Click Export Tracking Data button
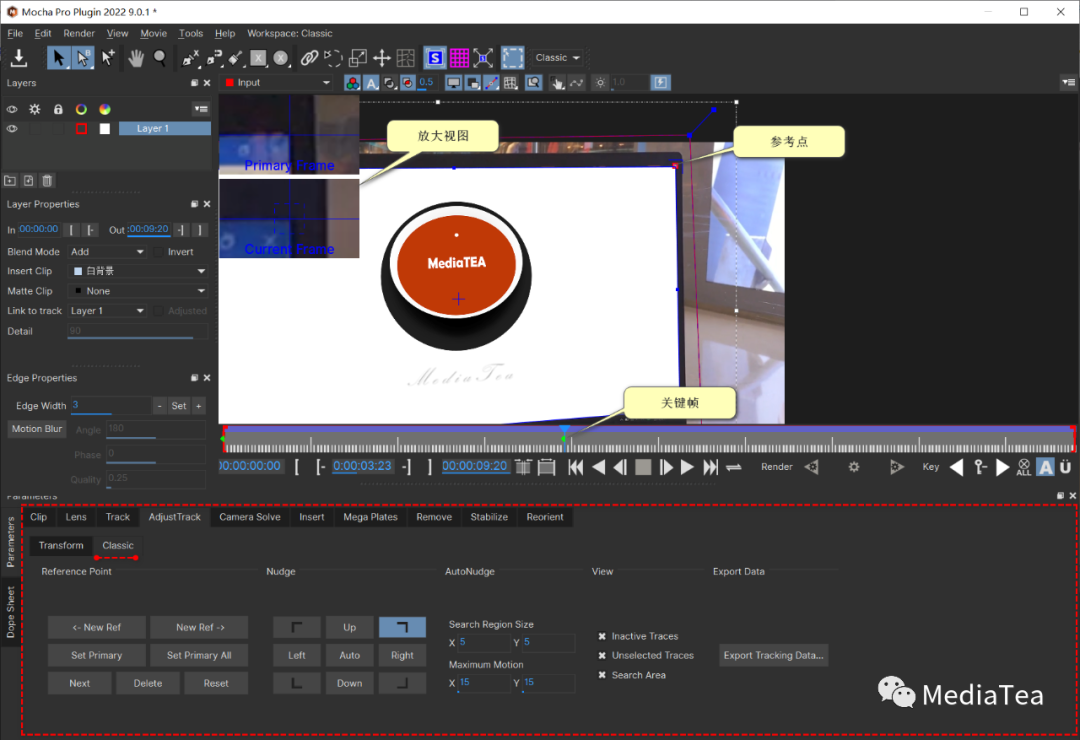The width and height of the screenshot is (1080, 740). coord(773,655)
